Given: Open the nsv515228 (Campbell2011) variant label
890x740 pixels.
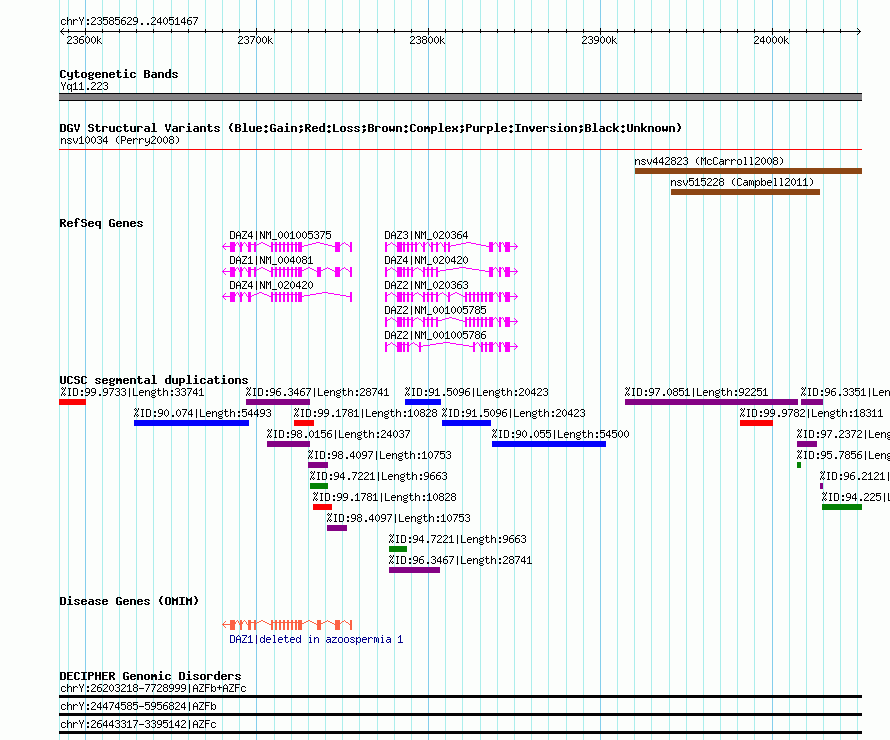Looking at the screenshot, I should 742,182.
